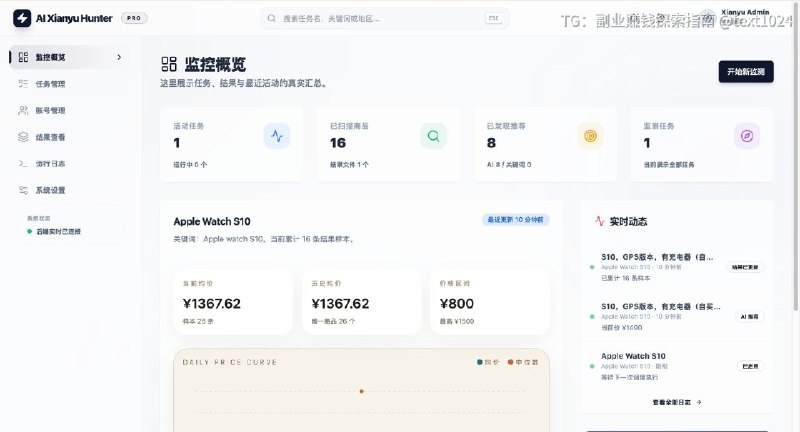Screen dimensions: 800x432
Task: Click the green search icon on 已扫描商品 card
Action: (x=434, y=136)
